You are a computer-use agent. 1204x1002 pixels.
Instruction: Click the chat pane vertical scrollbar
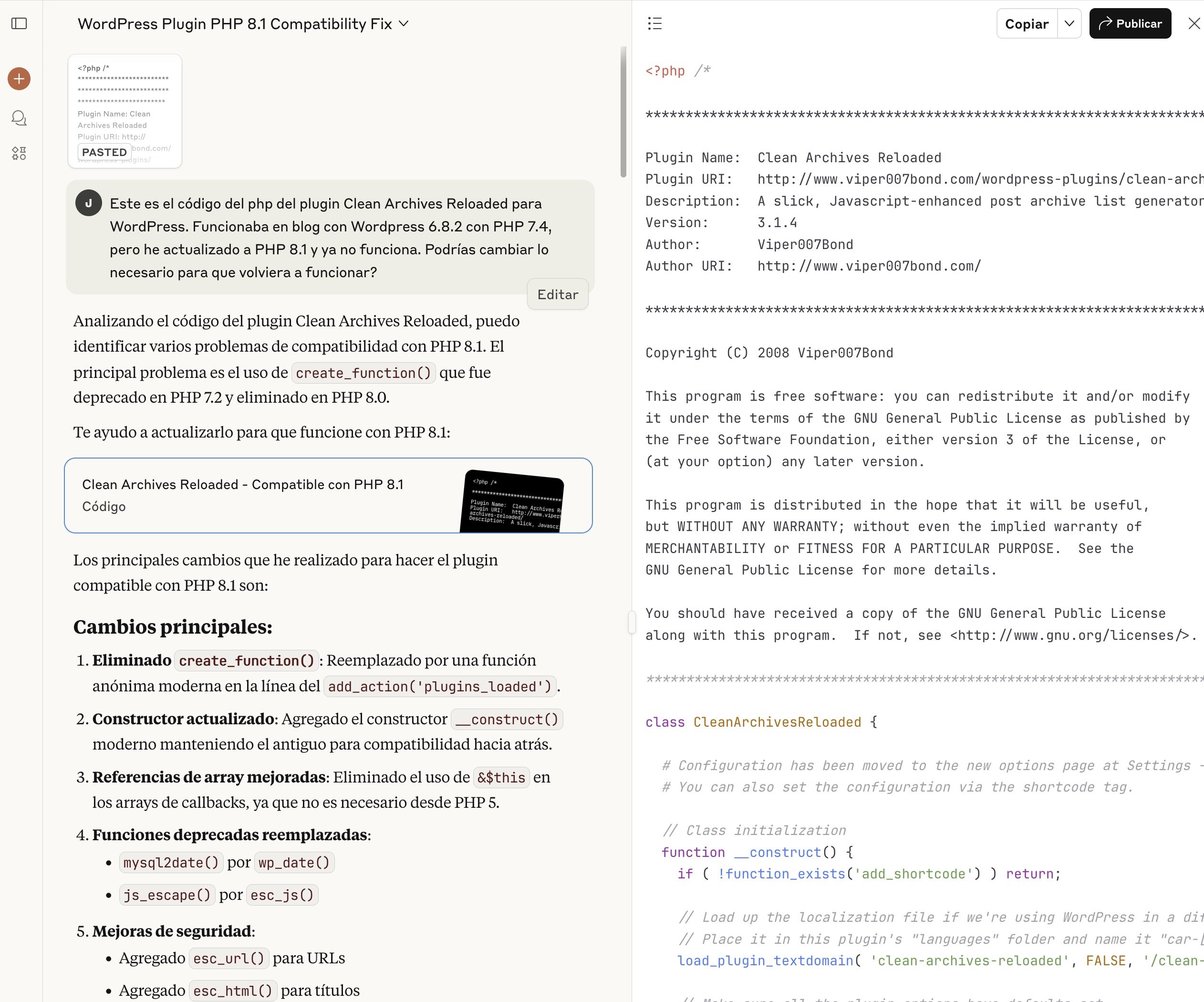(x=623, y=112)
